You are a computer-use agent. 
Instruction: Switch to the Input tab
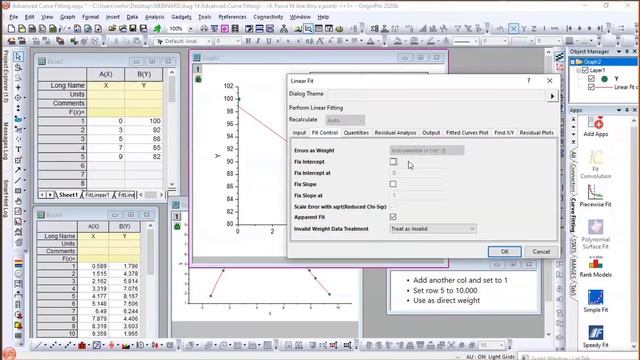click(299, 133)
